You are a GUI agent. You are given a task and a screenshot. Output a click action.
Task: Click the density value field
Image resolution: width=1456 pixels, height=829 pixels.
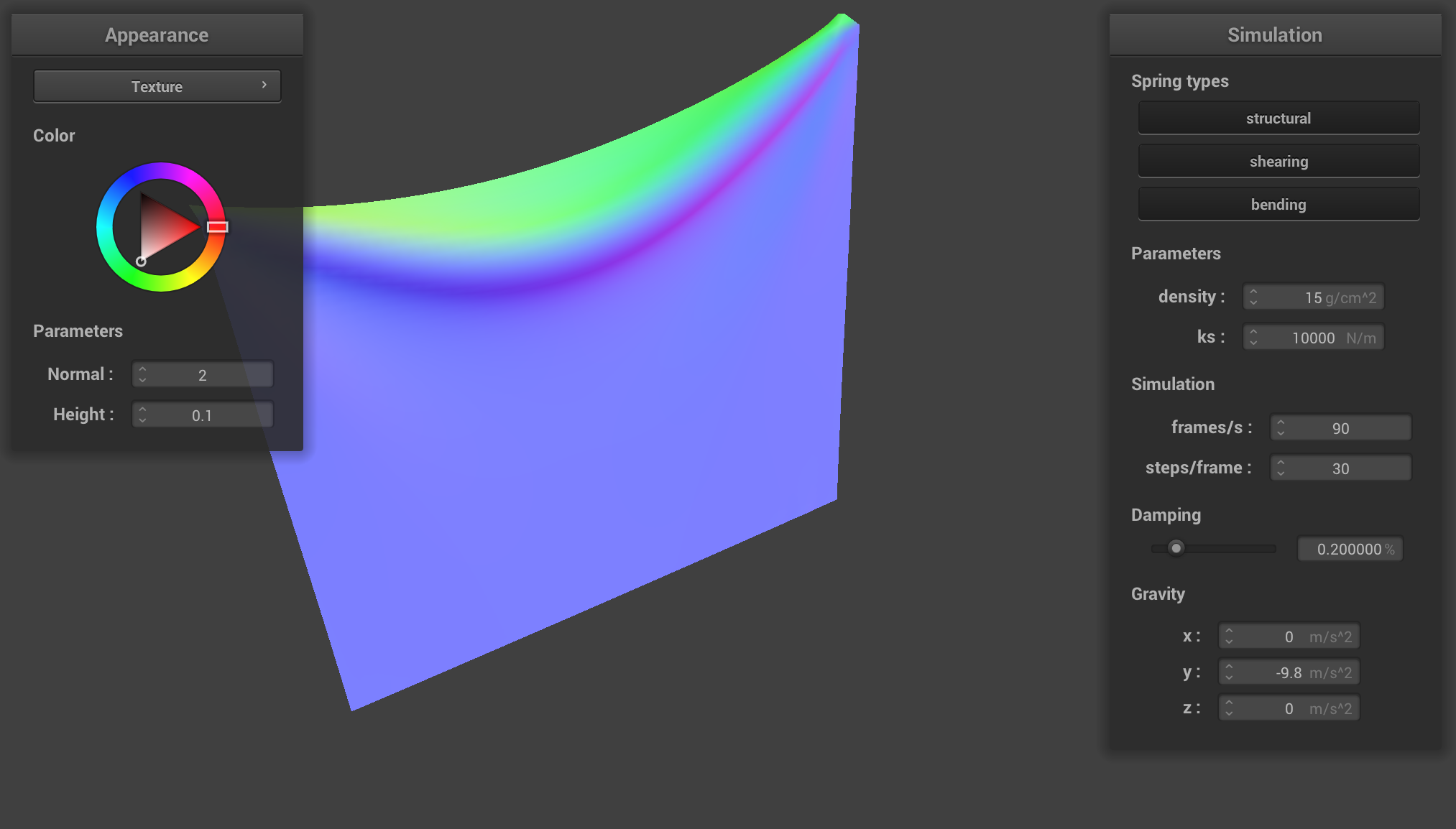1313,297
